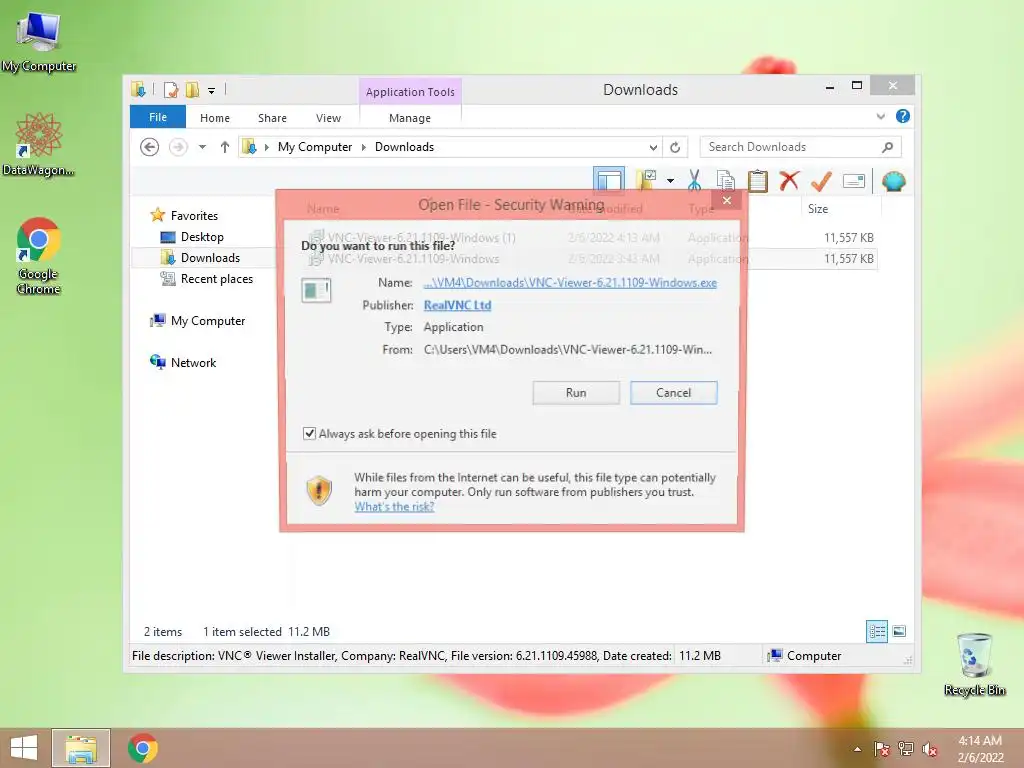Screen dimensions: 1024x768
Task: Close the Open File Security Warning dialog
Action: pos(727,200)
